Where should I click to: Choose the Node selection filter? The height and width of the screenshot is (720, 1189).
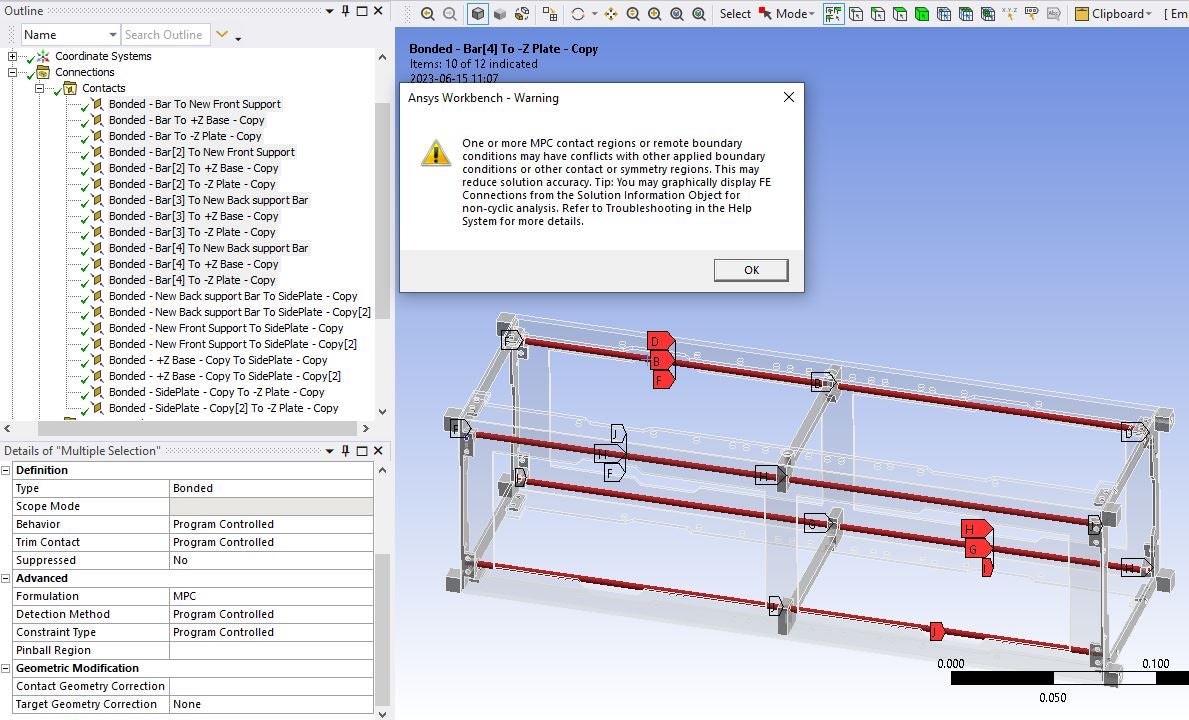pyautogui.click(x=944, y=14)
